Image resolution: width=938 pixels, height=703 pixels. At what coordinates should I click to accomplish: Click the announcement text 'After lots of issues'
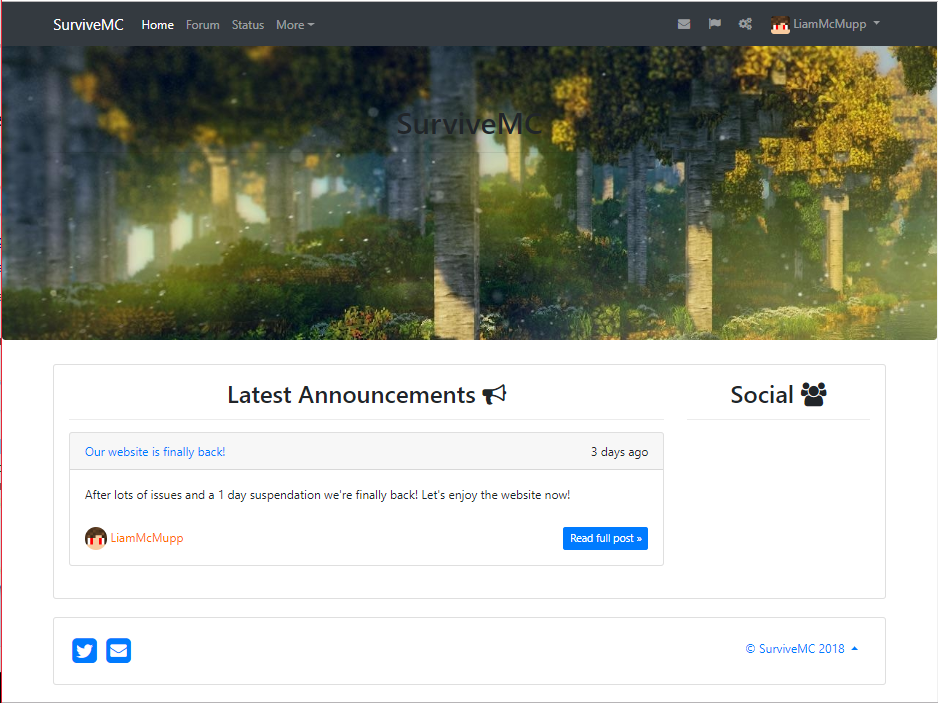327,495
